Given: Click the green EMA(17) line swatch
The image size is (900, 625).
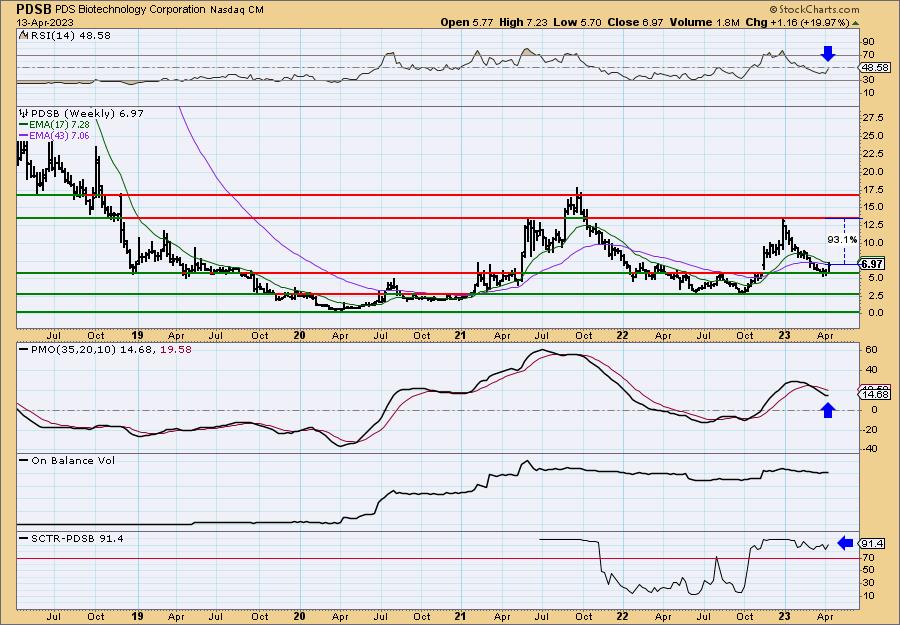Looking at the screenshot, I should [x=24, y=125].
